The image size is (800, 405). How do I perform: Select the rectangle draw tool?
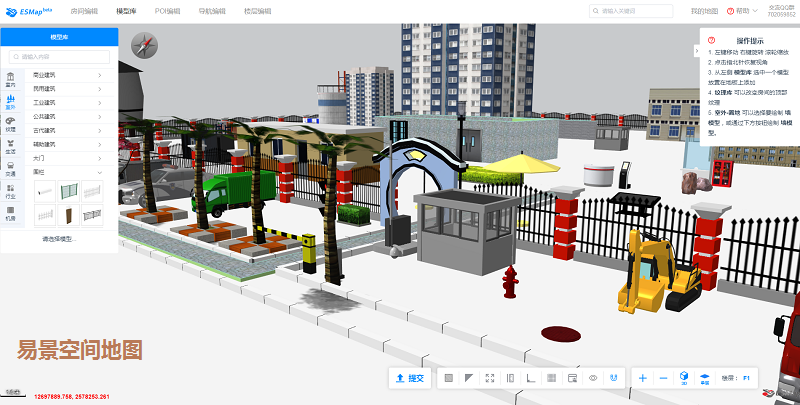click(x=449, y=378)
